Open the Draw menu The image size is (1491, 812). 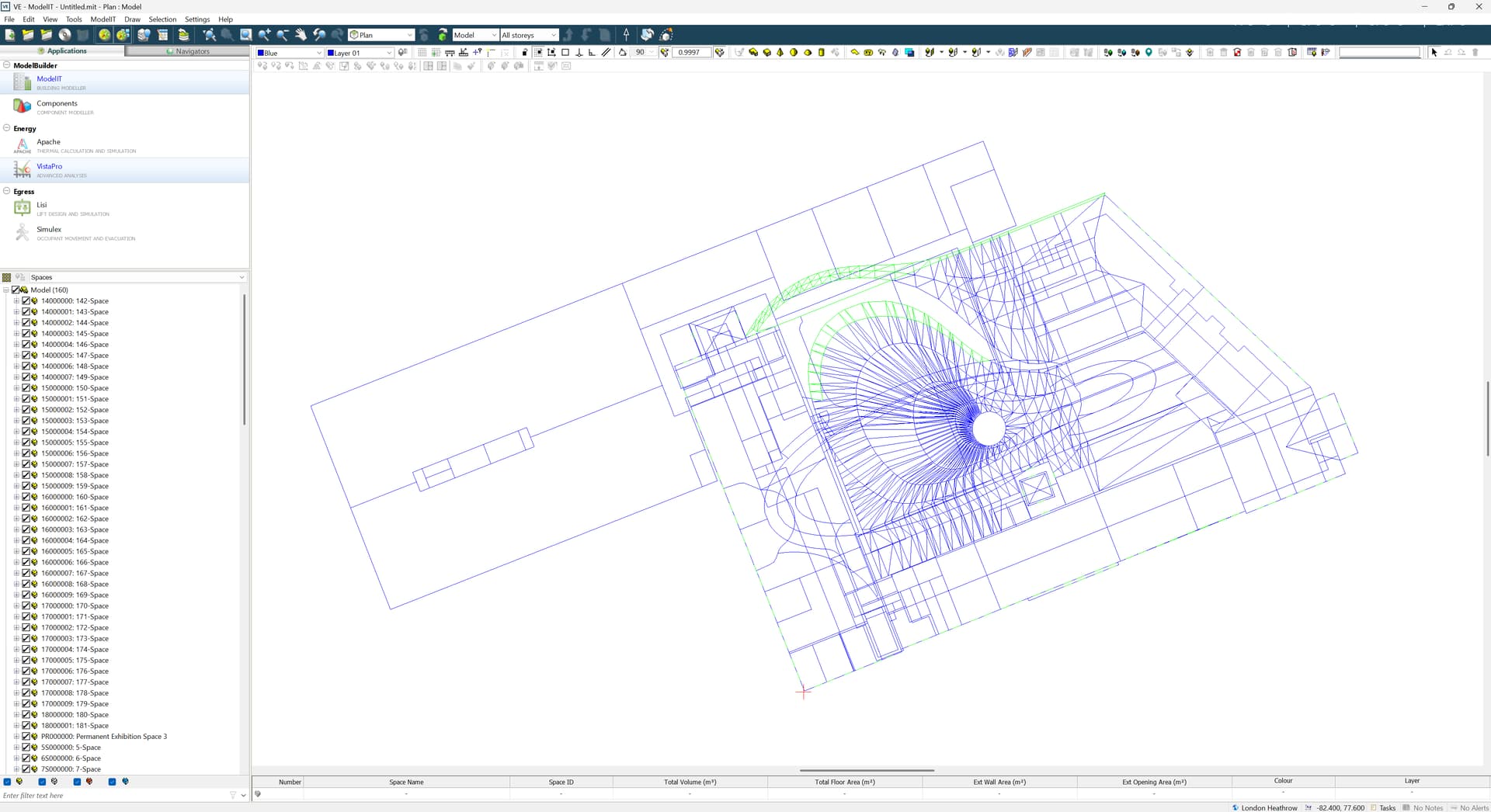click(x=132, y=19)
